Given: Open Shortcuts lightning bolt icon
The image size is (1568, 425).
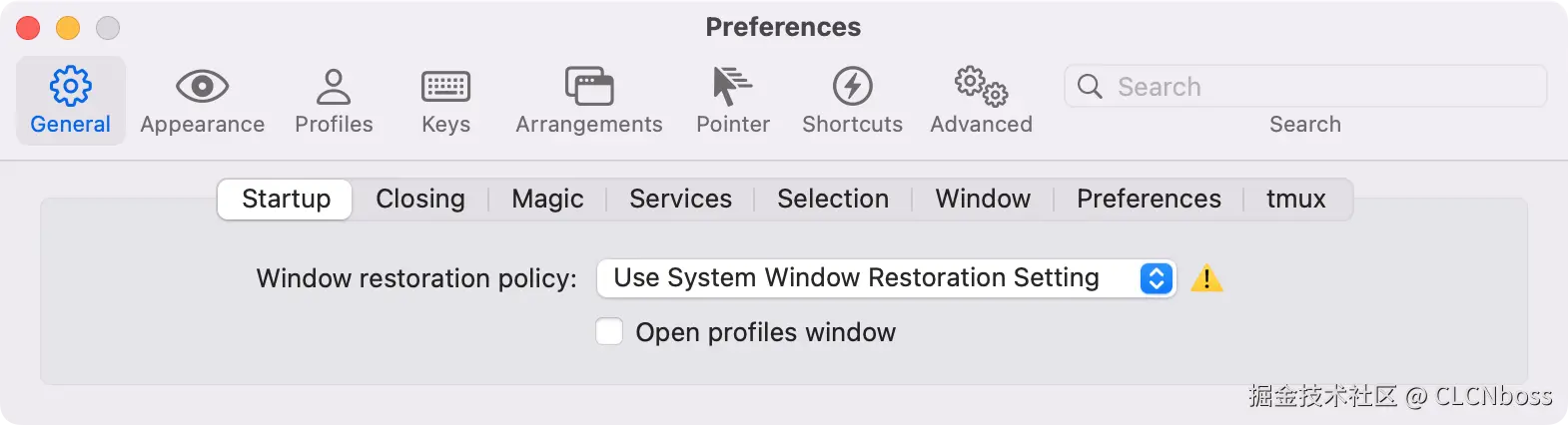Looking at the screenshot, I should tap(852, 87).
